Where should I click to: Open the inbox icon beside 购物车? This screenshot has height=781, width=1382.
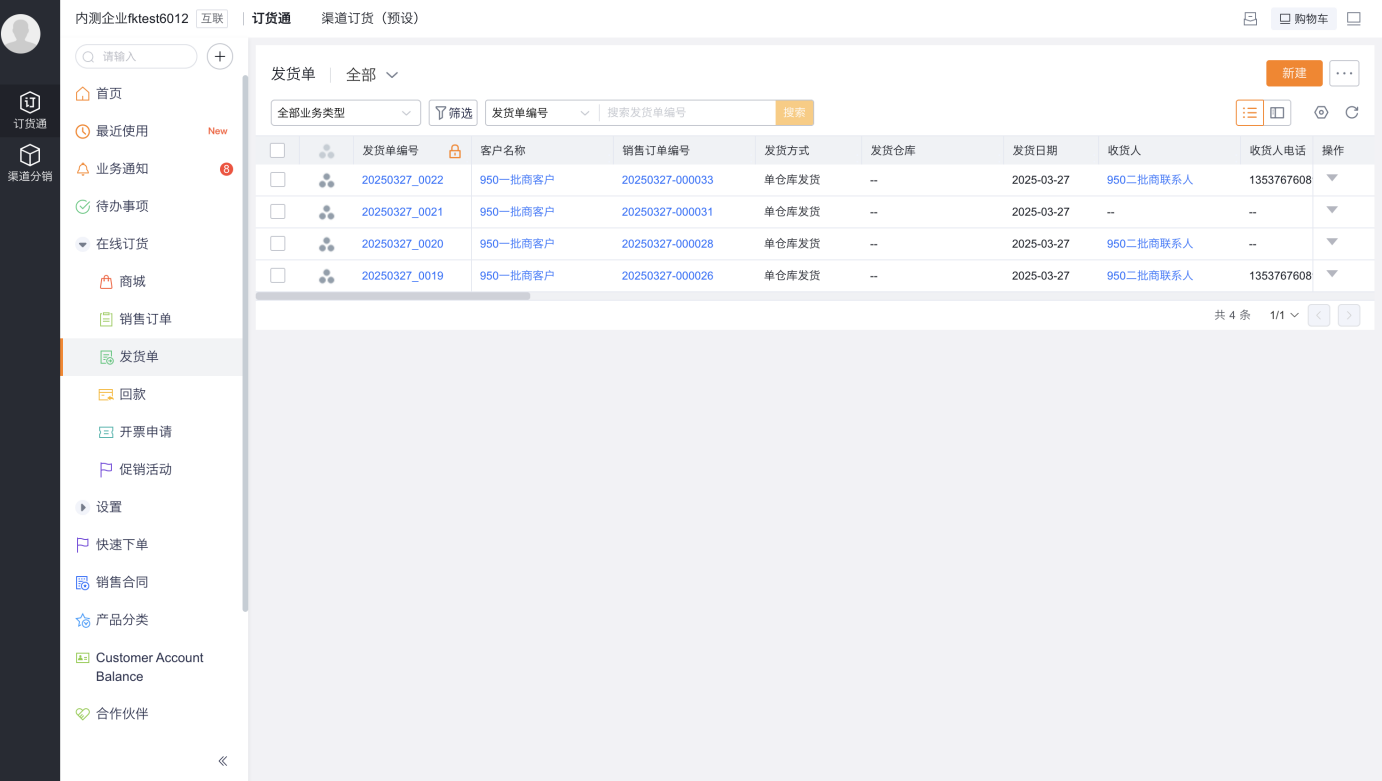point(1250,19)
